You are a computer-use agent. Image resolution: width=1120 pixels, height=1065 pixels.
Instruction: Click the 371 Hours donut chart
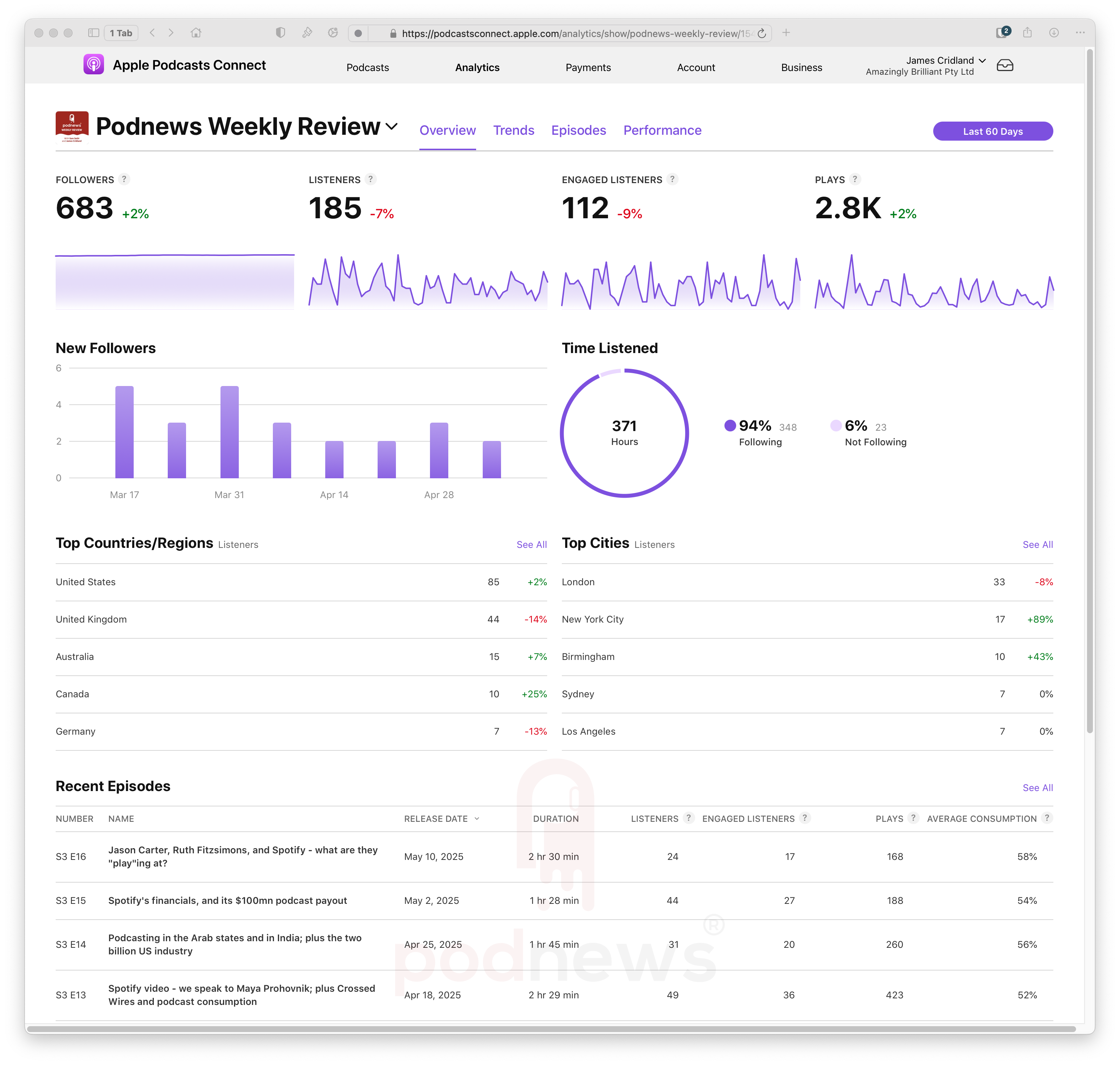[624, 433]
